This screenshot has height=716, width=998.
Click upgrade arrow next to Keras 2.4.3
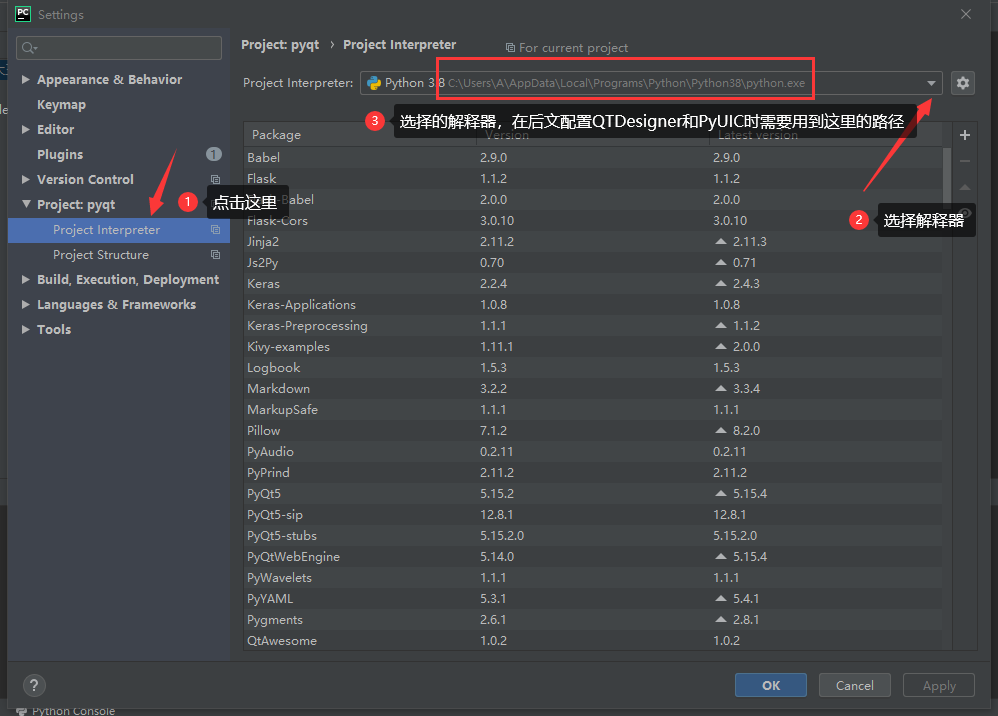(720, 283)
